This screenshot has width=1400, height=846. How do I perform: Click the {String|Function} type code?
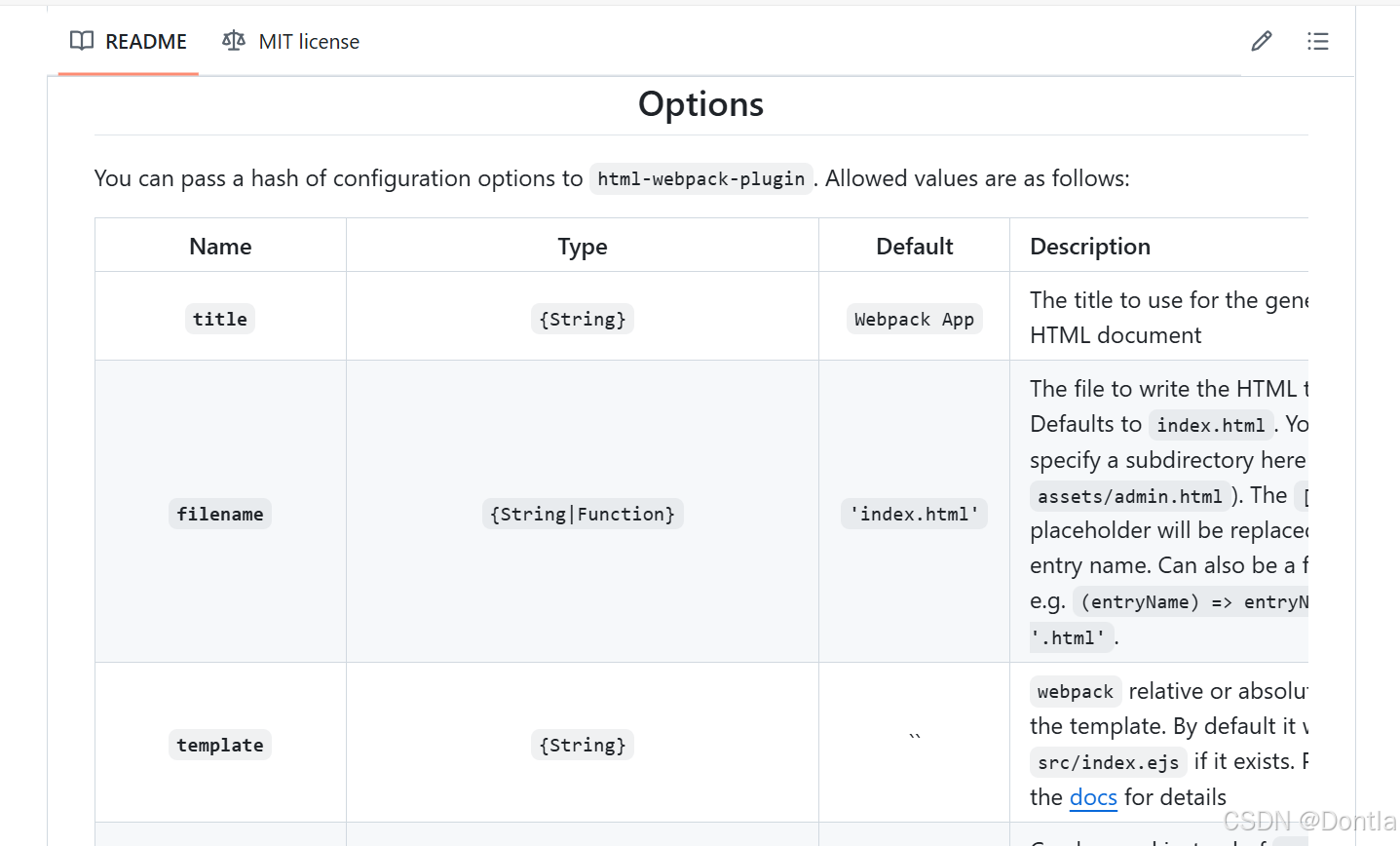(583, 514)
